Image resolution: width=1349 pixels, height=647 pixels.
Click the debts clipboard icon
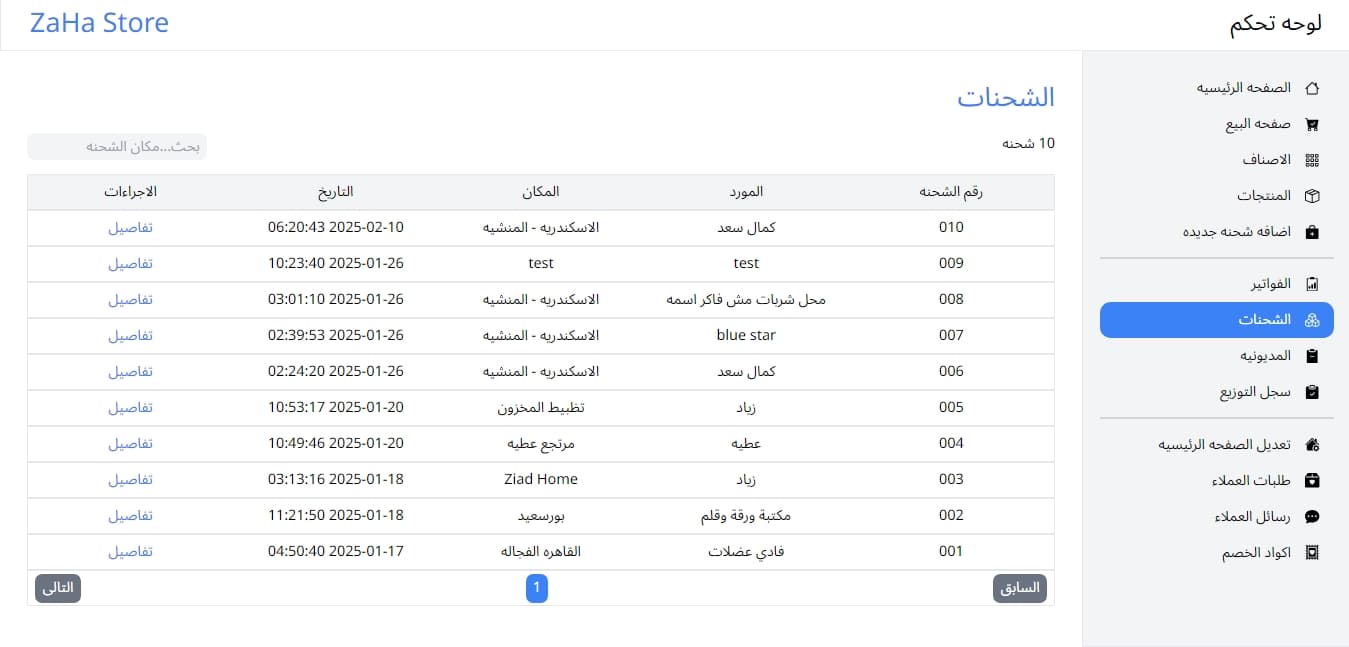click(1313, 356)
